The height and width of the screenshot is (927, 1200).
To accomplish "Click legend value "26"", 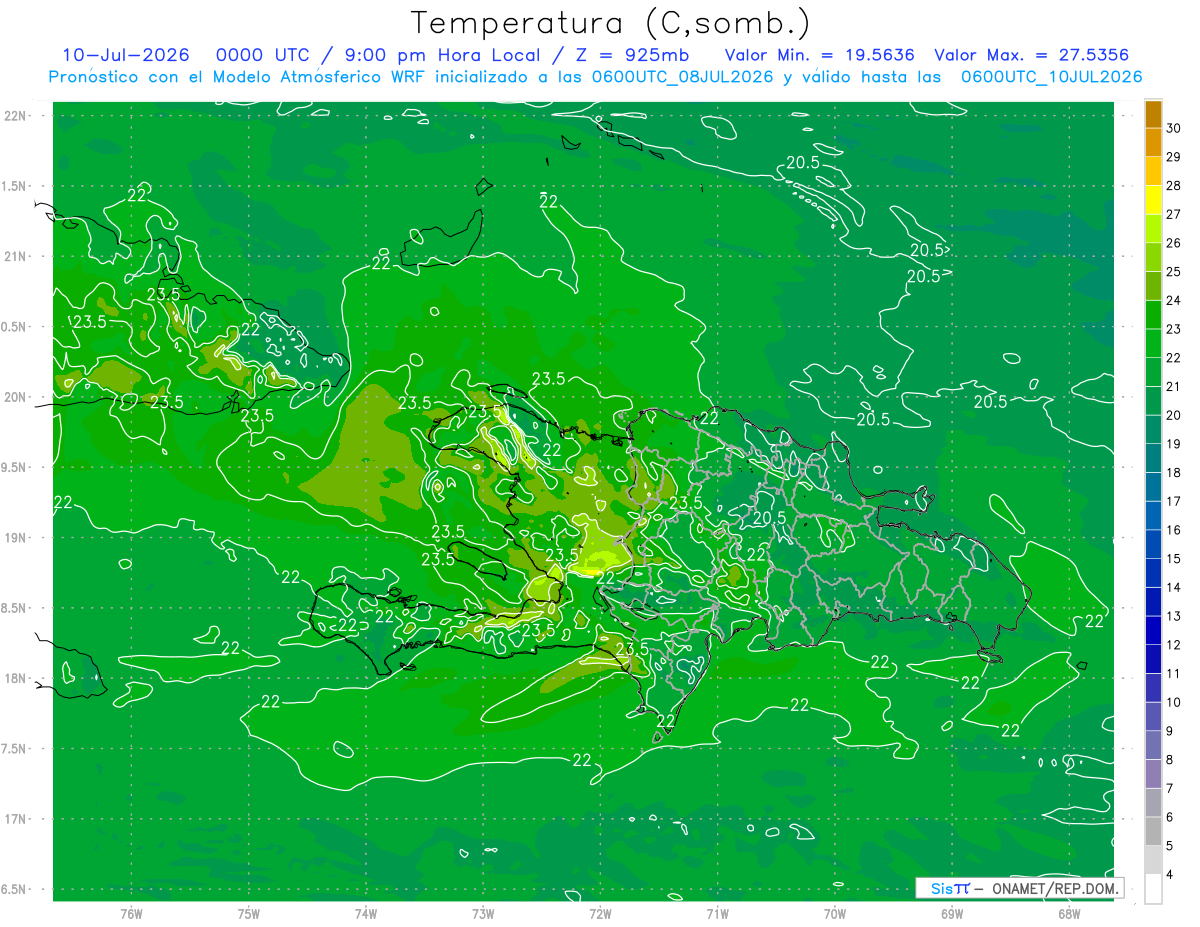I will tap(1174, 242).
